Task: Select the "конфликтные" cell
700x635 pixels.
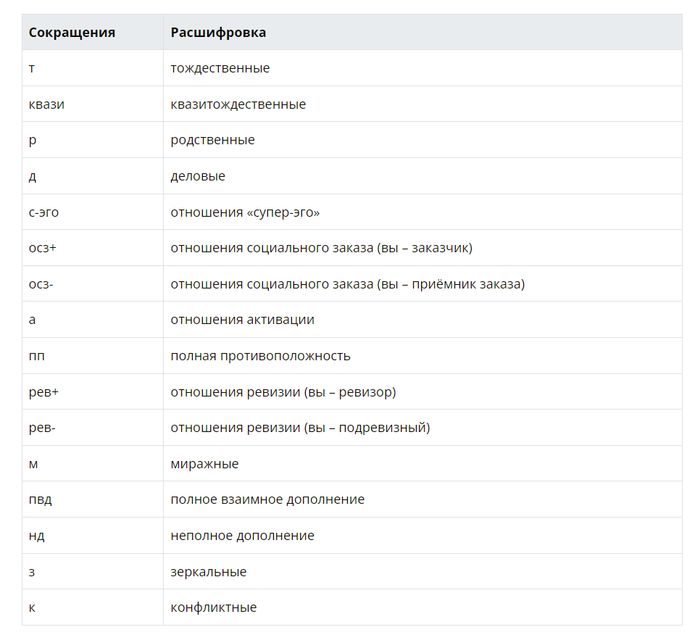Action: [x=213, y=607]
